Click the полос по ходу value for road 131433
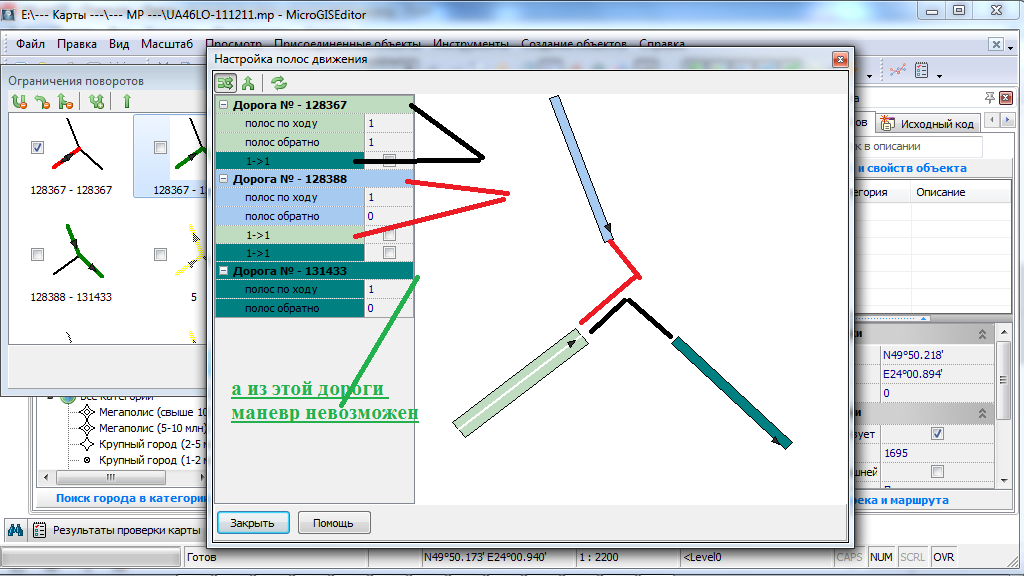Viewport: 1024px width, 576px height. [x=388, y=289]
